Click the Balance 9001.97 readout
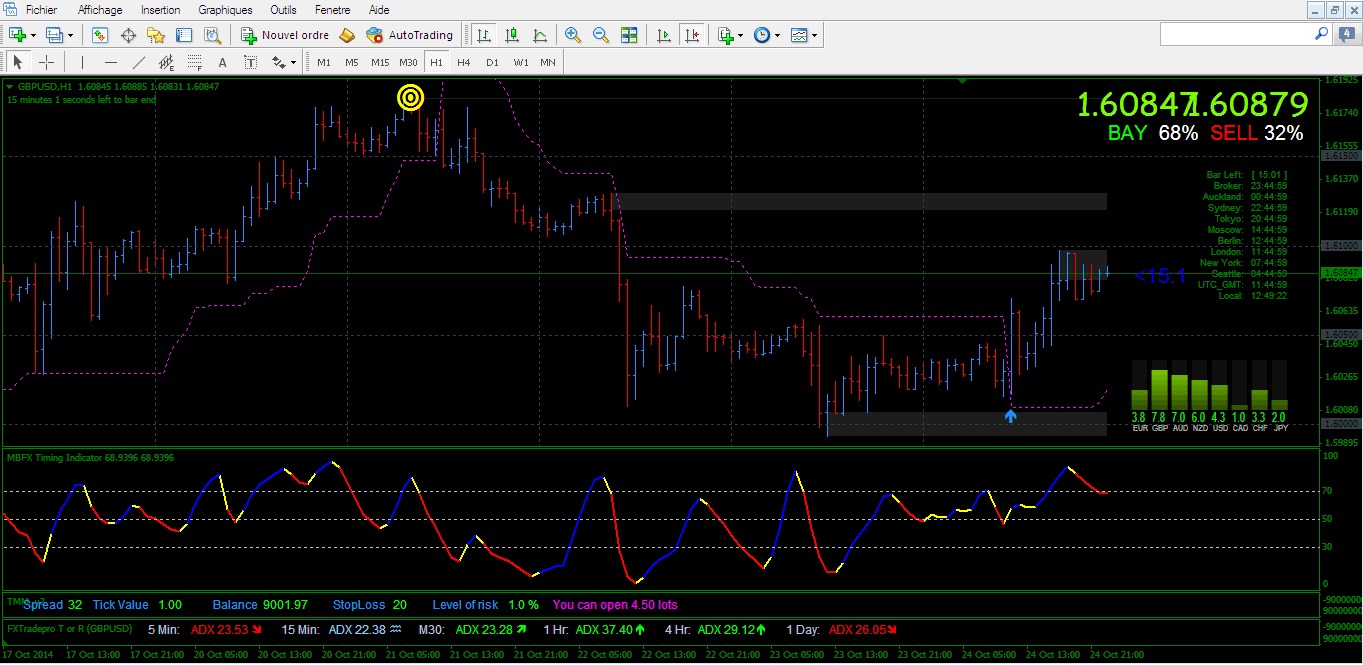This screenshot has width=1363, height=665. click(260, 605)
